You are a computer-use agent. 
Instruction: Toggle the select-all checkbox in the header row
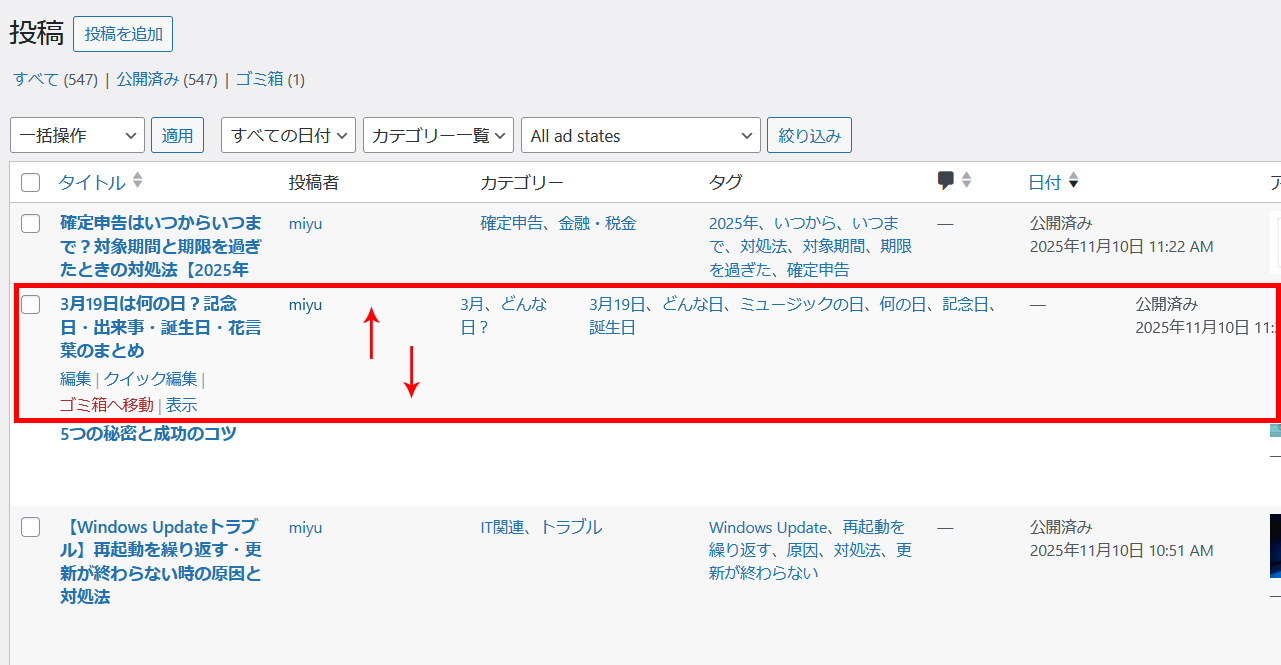(30, 182)
